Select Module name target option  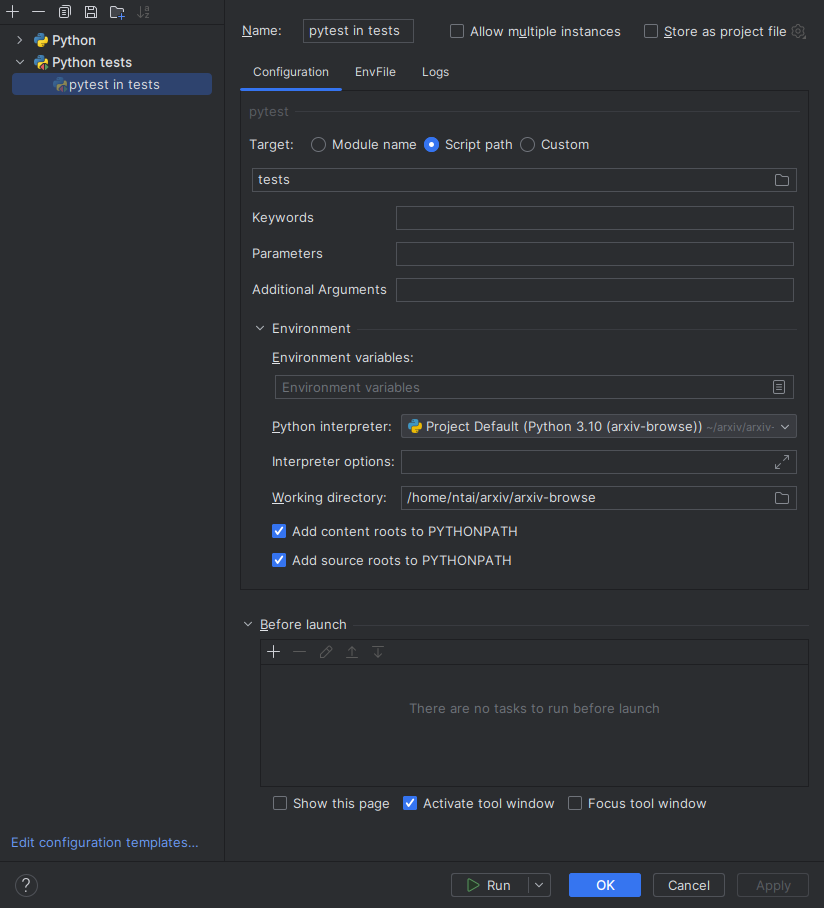(318, 145)
